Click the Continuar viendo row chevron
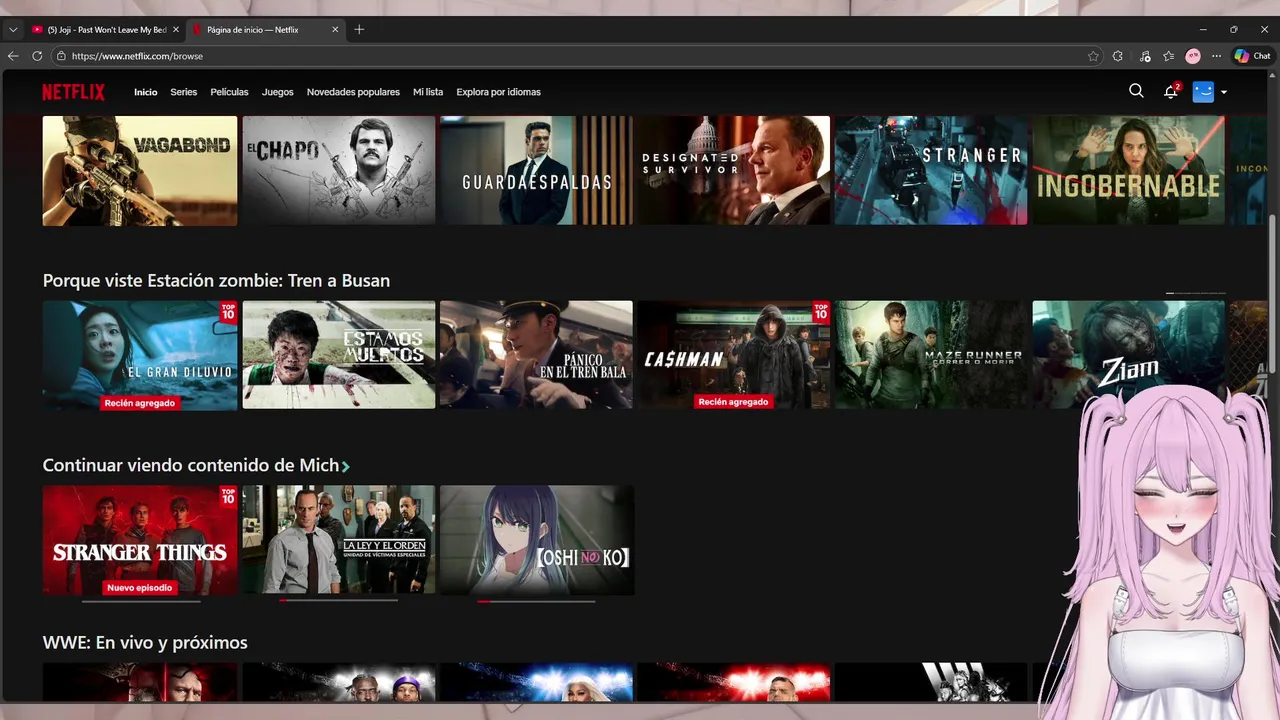This screenshot has height=720, width=1280. pos(346,467)
